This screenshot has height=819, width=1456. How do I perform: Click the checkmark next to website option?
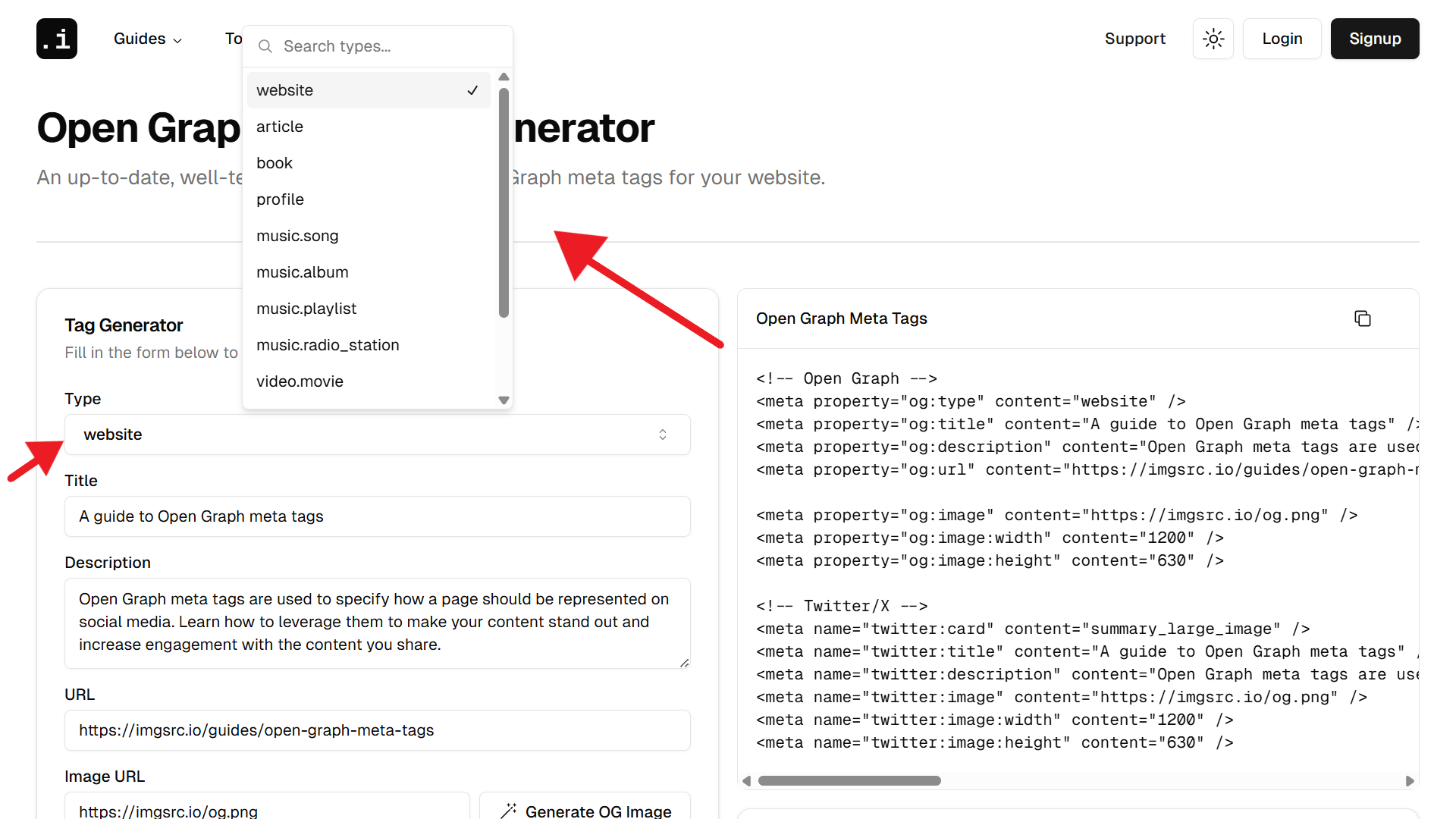472,90
